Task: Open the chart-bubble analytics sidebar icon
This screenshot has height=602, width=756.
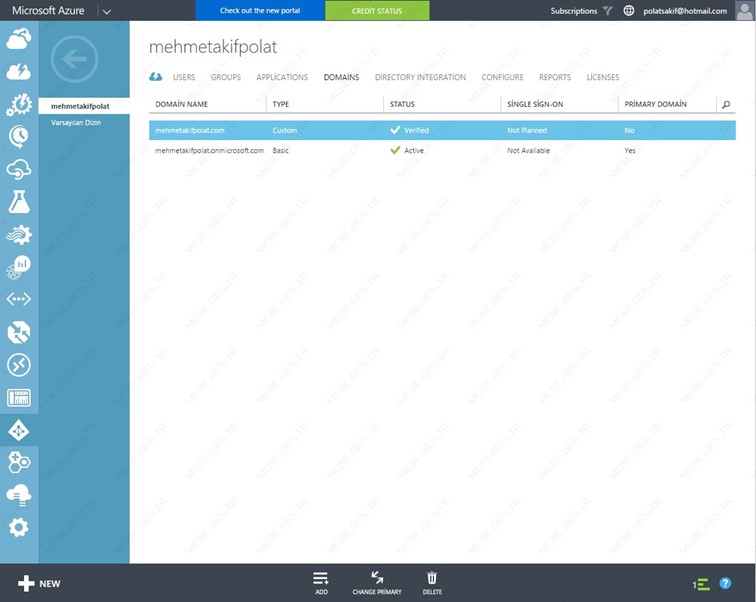Action: [x=19, y=267]
